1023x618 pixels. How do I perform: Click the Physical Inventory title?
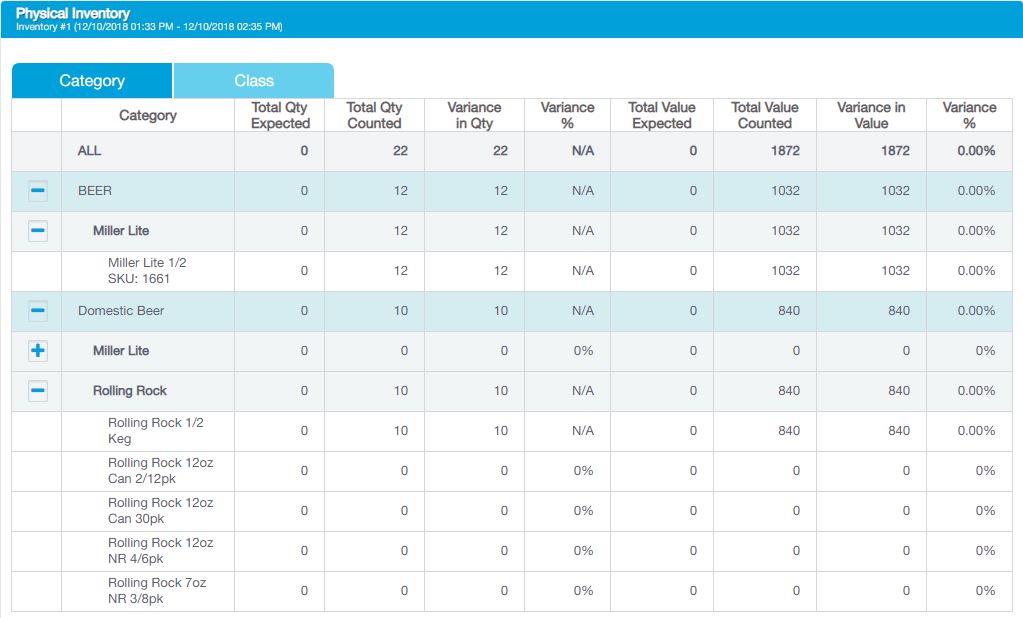[72, 13]
